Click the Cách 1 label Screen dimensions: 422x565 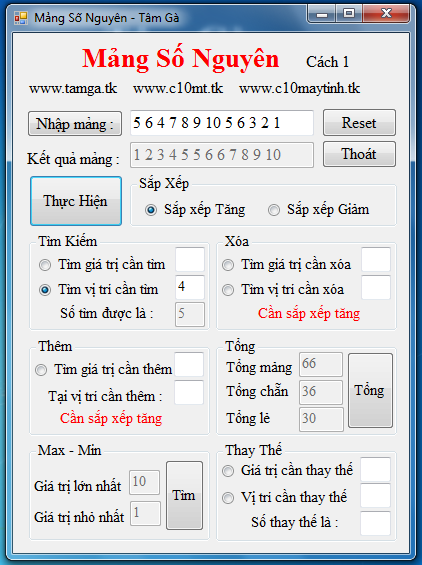click(327, 62)
